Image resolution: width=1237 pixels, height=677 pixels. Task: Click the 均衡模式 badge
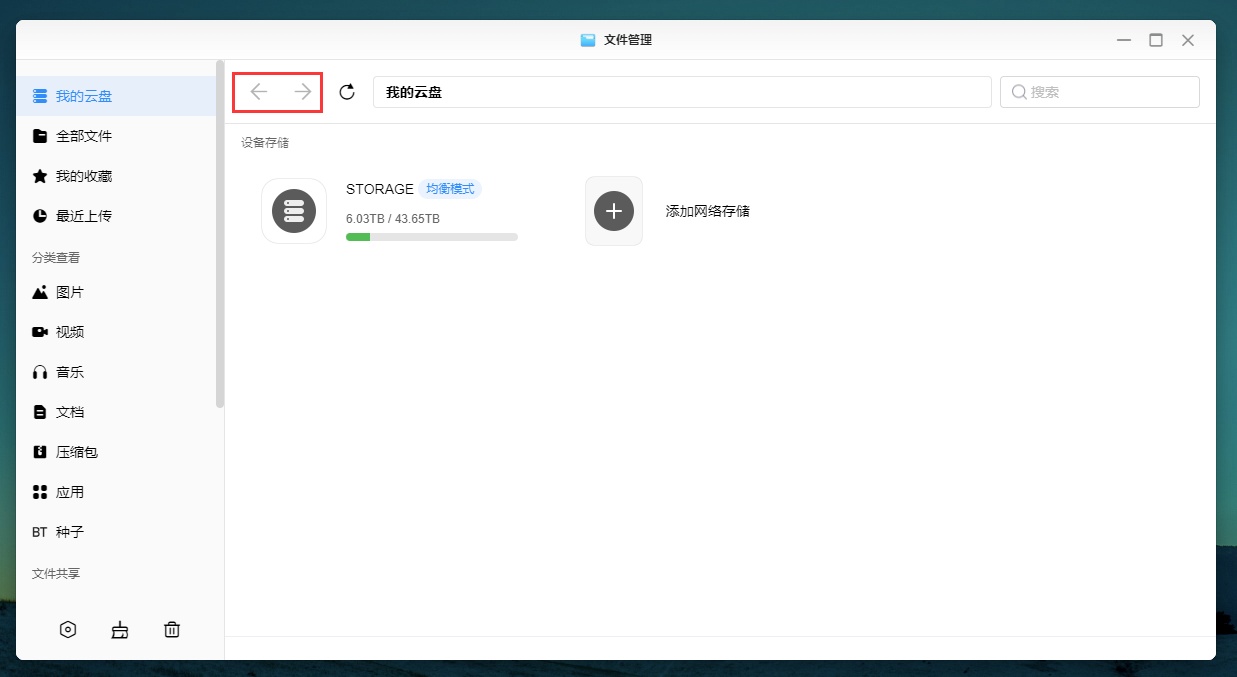click(450, 189)
